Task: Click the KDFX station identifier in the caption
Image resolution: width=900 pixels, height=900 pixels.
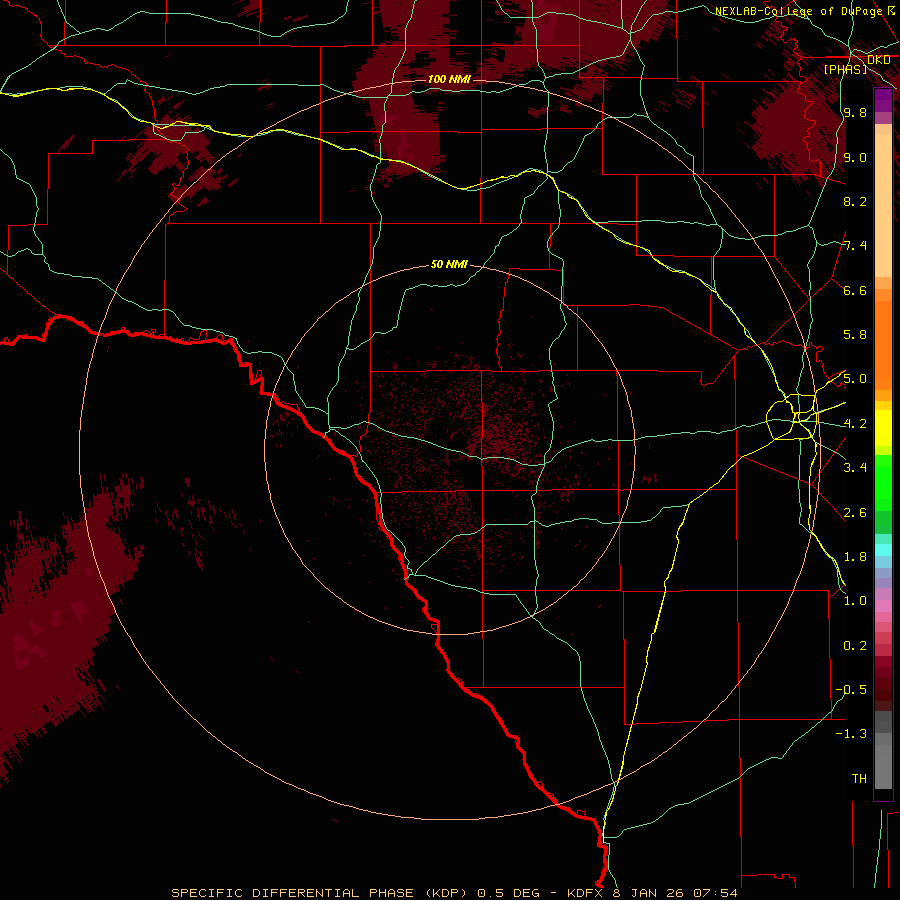Action: pos(585,893)
